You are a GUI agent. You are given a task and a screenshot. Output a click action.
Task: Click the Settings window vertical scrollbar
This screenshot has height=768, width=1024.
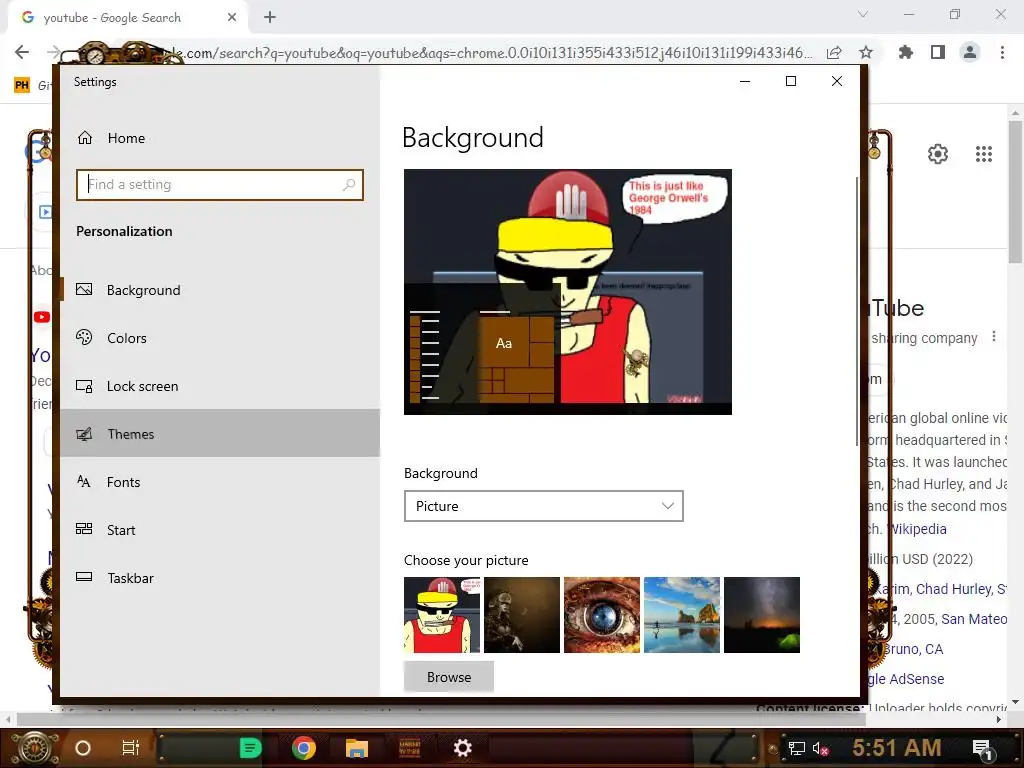857,311
